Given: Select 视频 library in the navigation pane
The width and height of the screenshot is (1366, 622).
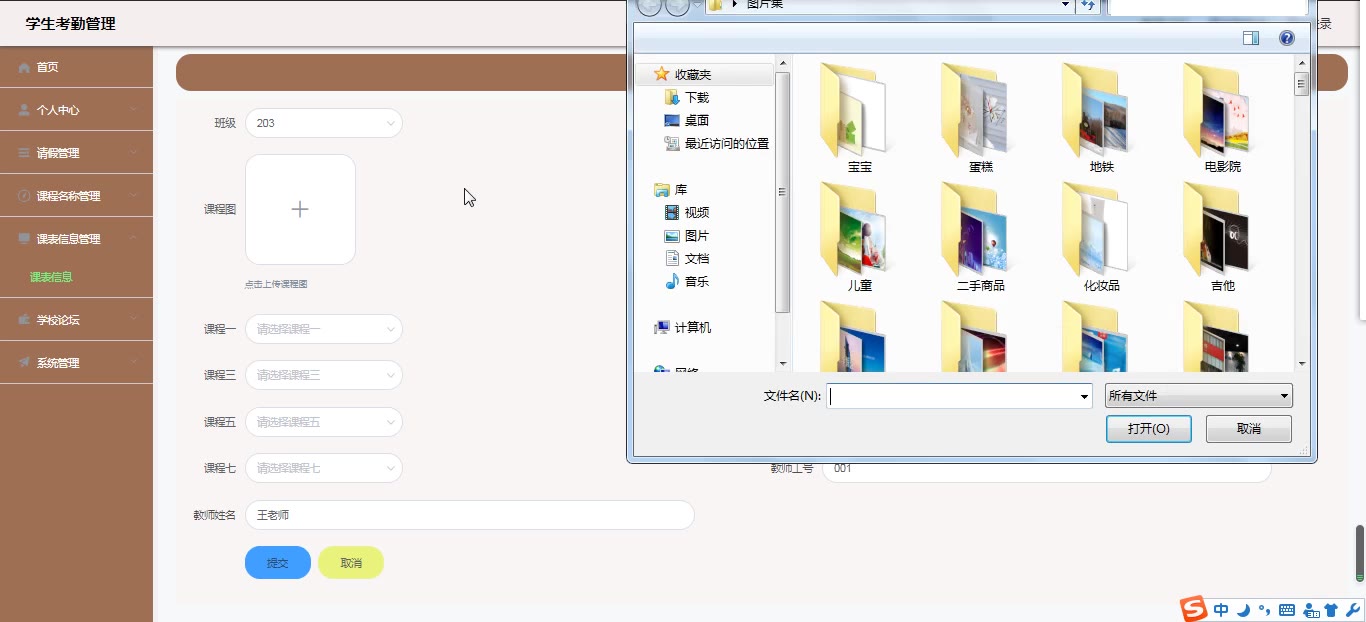Looking at the screenshot, I should [x=696, y=213].
